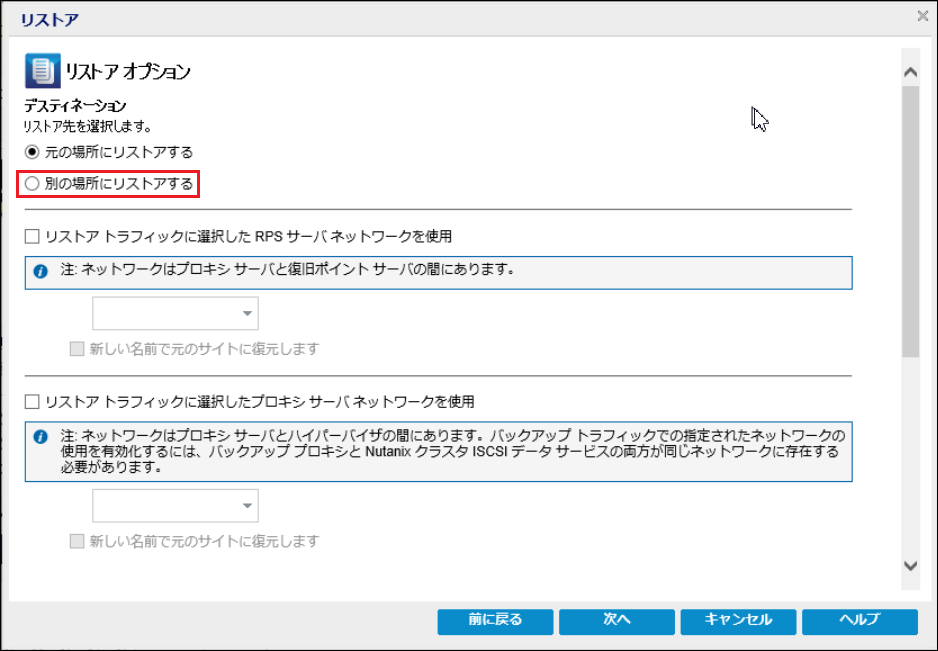
Task: Close the リストア dialog with the X
Action: [x=922, y=15]
